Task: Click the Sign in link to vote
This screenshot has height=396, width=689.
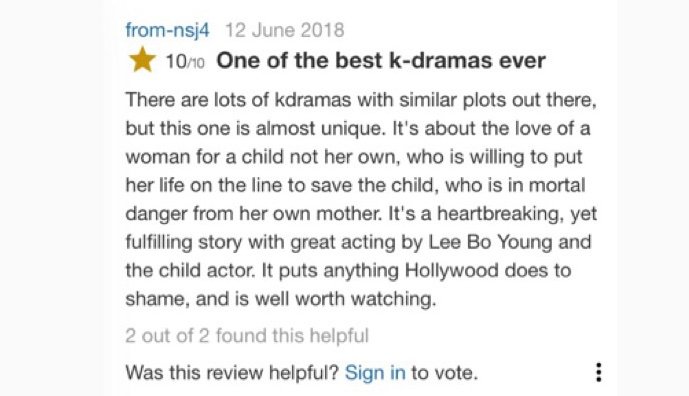Action: click(375, 373)
